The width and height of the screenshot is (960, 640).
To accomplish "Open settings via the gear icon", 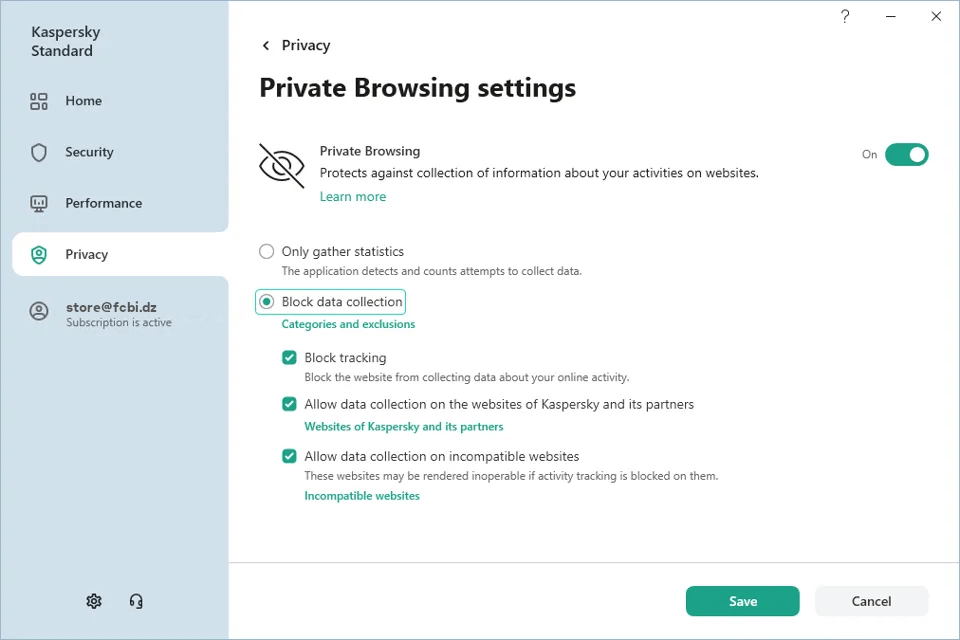I will click(x=94, y=601).
